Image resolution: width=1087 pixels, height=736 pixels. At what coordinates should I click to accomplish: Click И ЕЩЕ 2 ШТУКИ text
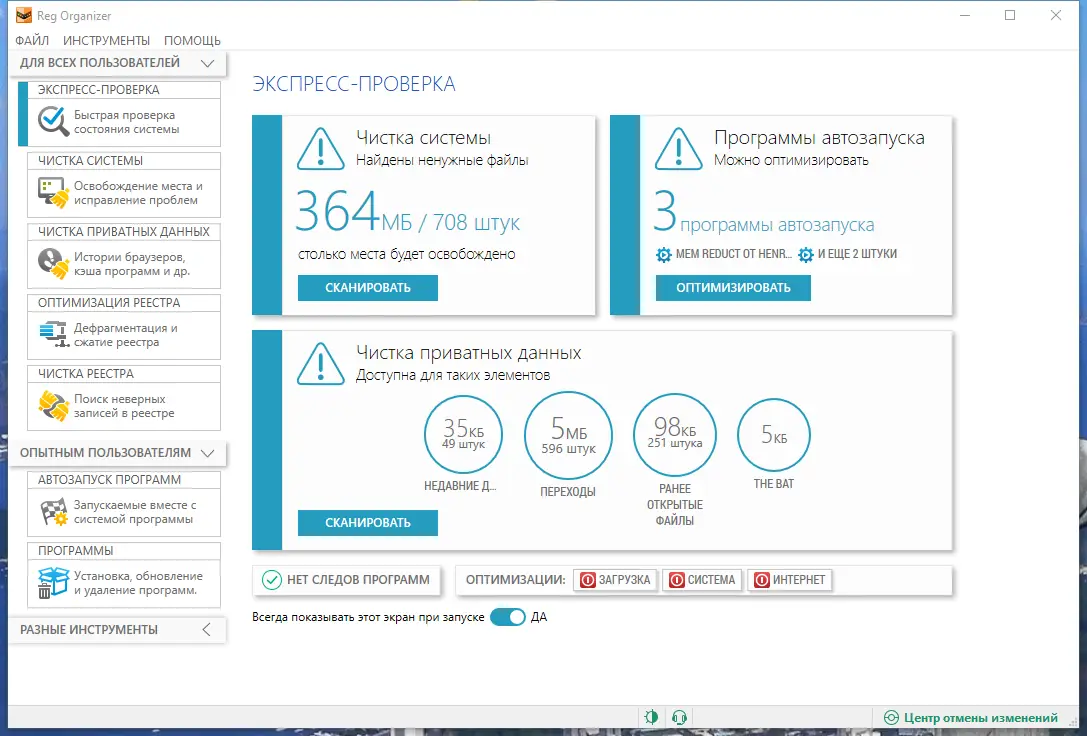(858, 254)
